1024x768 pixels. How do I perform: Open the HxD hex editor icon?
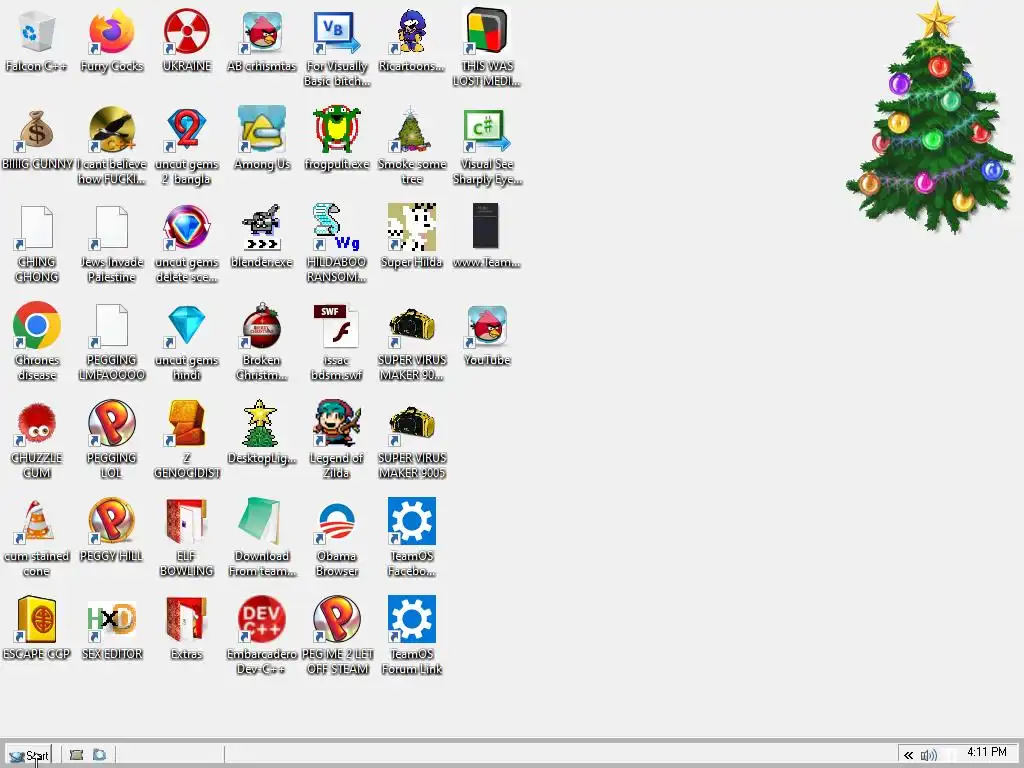coord(112,620)
